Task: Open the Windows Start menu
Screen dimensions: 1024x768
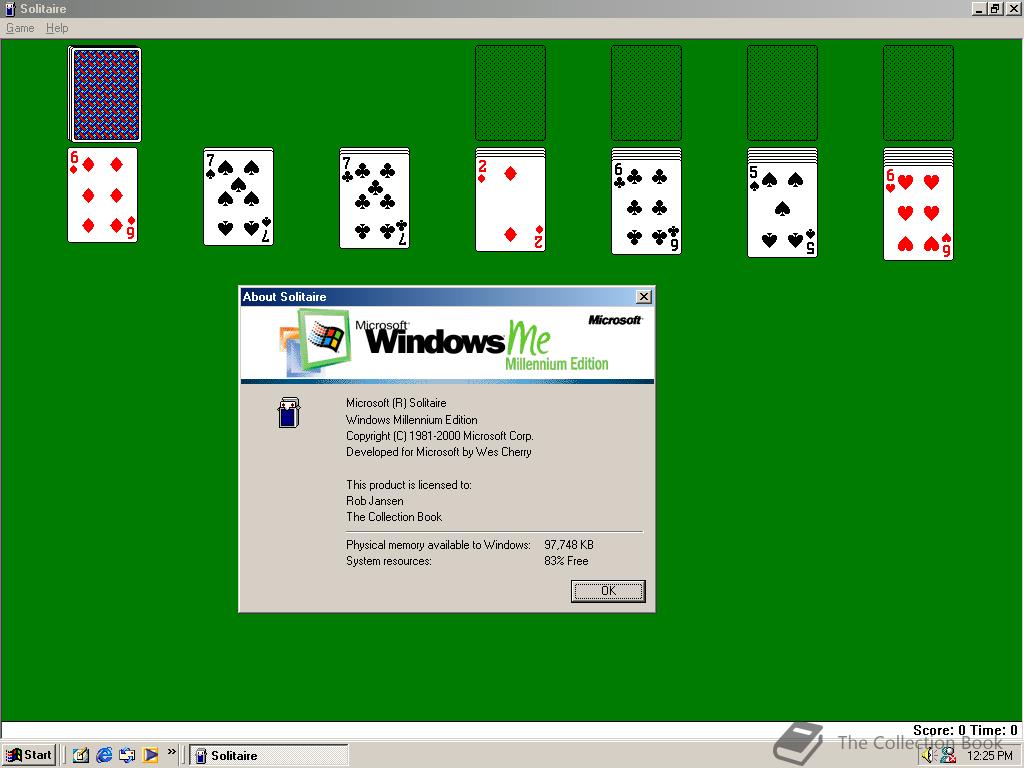Action: pos(29,755)
